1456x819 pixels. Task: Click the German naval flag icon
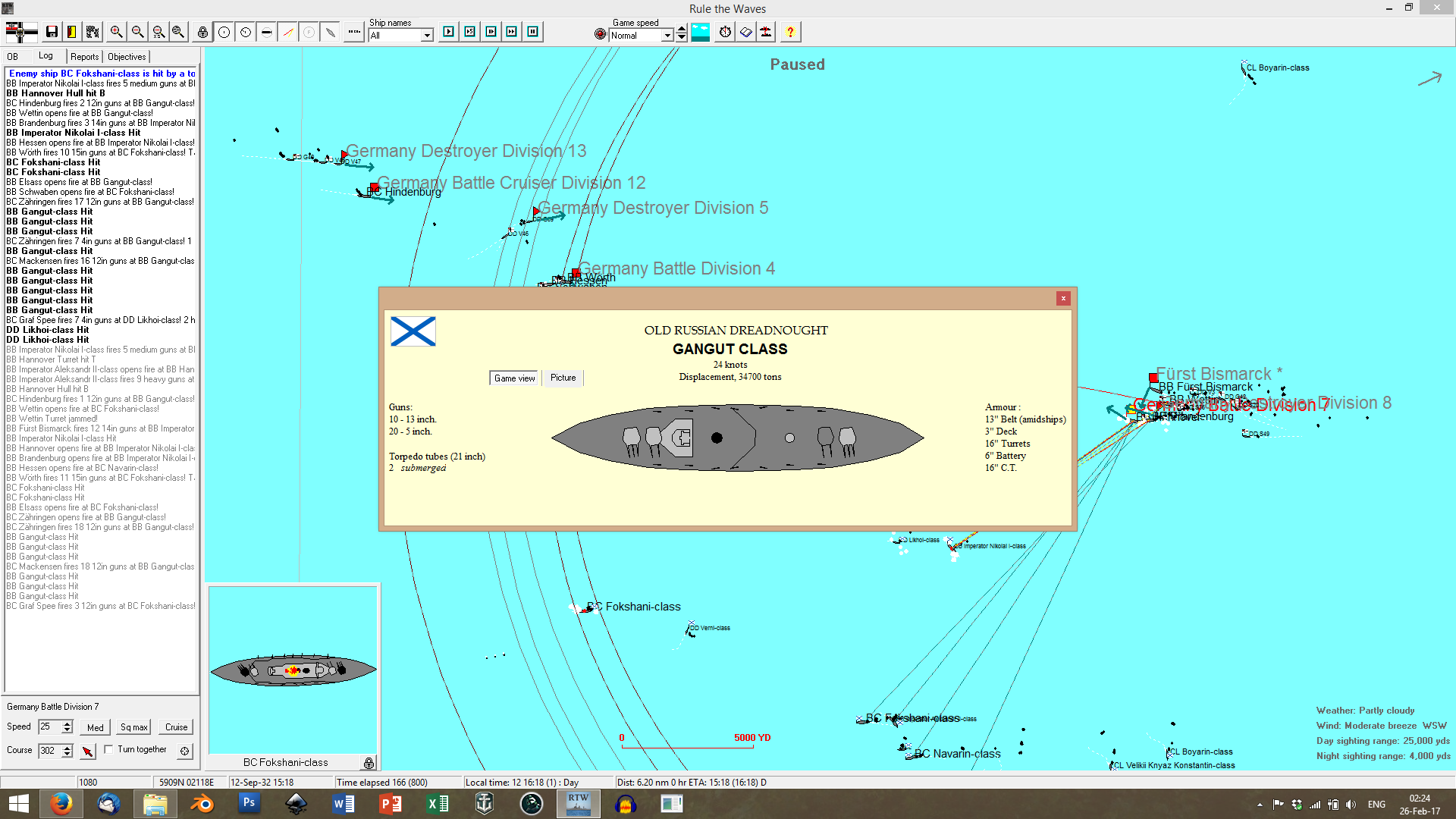point(21,32)
